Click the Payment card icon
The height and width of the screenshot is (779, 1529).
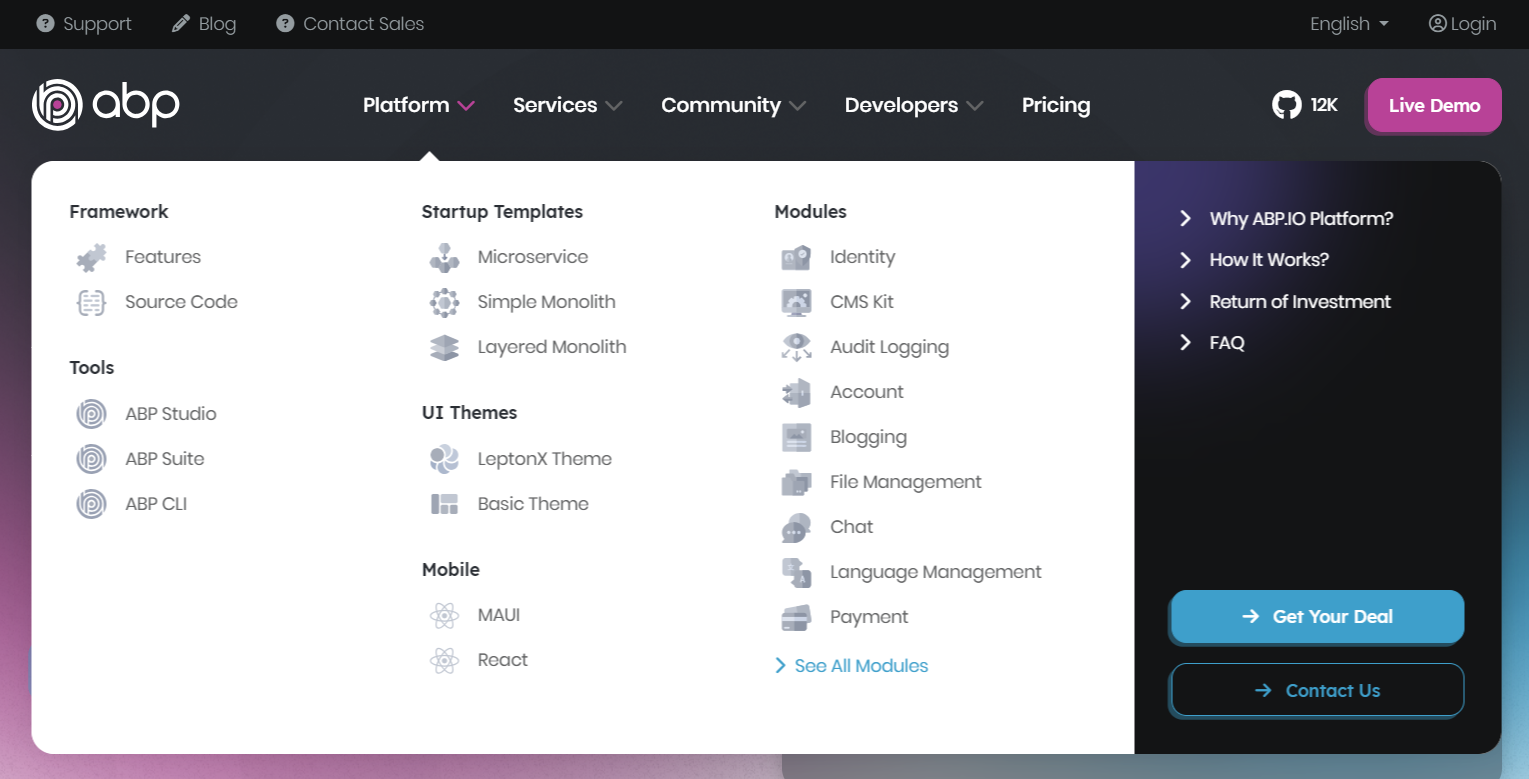click(796, 618)
